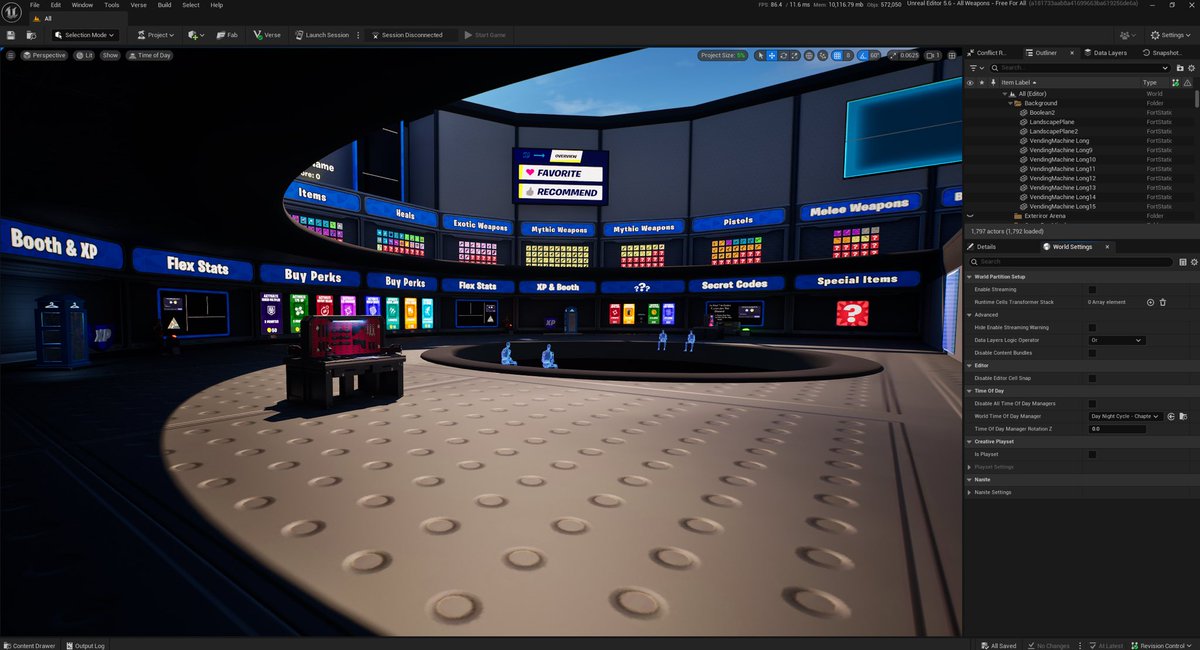The width and height of the screenshot is (1200, 650).
Task: Switch to Data Layers tab
Action: click(1105, 52)
